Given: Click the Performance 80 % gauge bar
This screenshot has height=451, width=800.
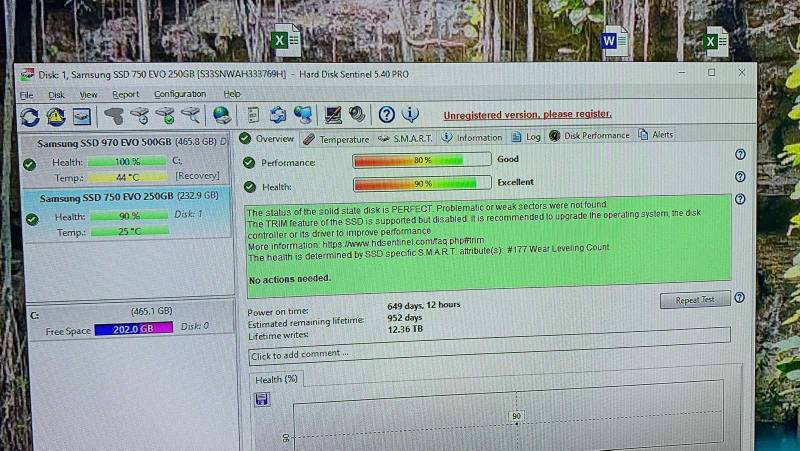Looking at the screenshot, I should click(x=421, y=160).
